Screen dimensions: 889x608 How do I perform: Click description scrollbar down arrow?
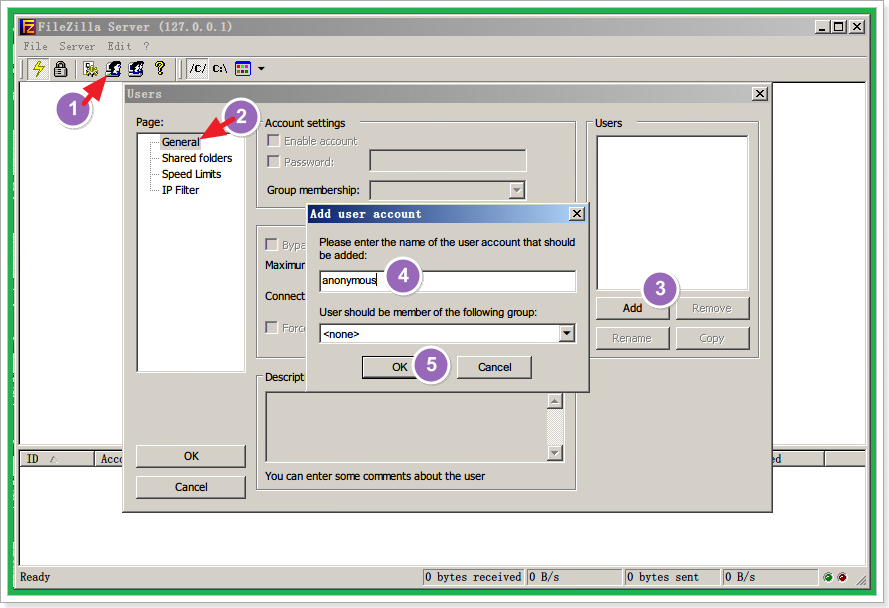click(555, 453)
